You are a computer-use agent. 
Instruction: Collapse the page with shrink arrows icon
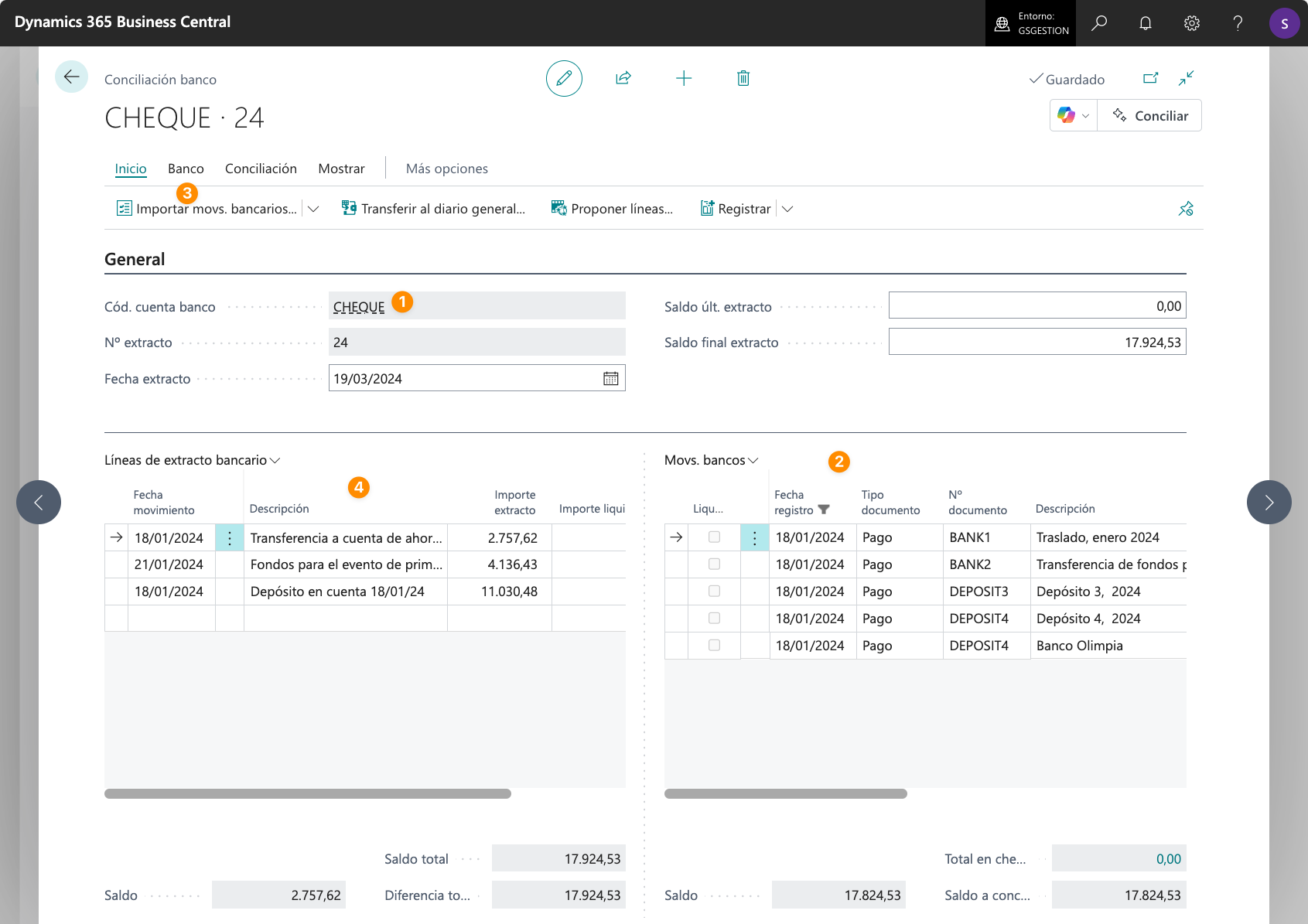1186,78
